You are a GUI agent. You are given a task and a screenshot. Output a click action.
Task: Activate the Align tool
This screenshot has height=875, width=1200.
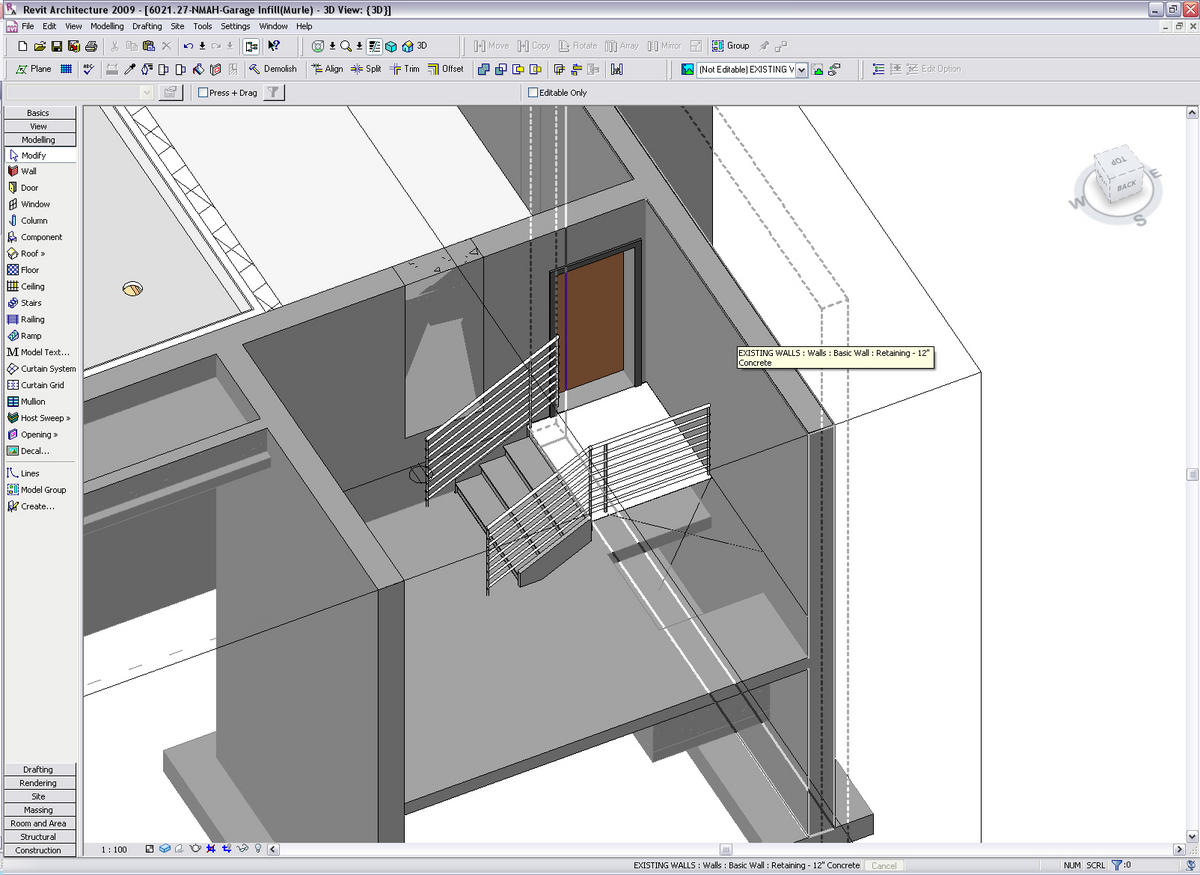point(326,69)
